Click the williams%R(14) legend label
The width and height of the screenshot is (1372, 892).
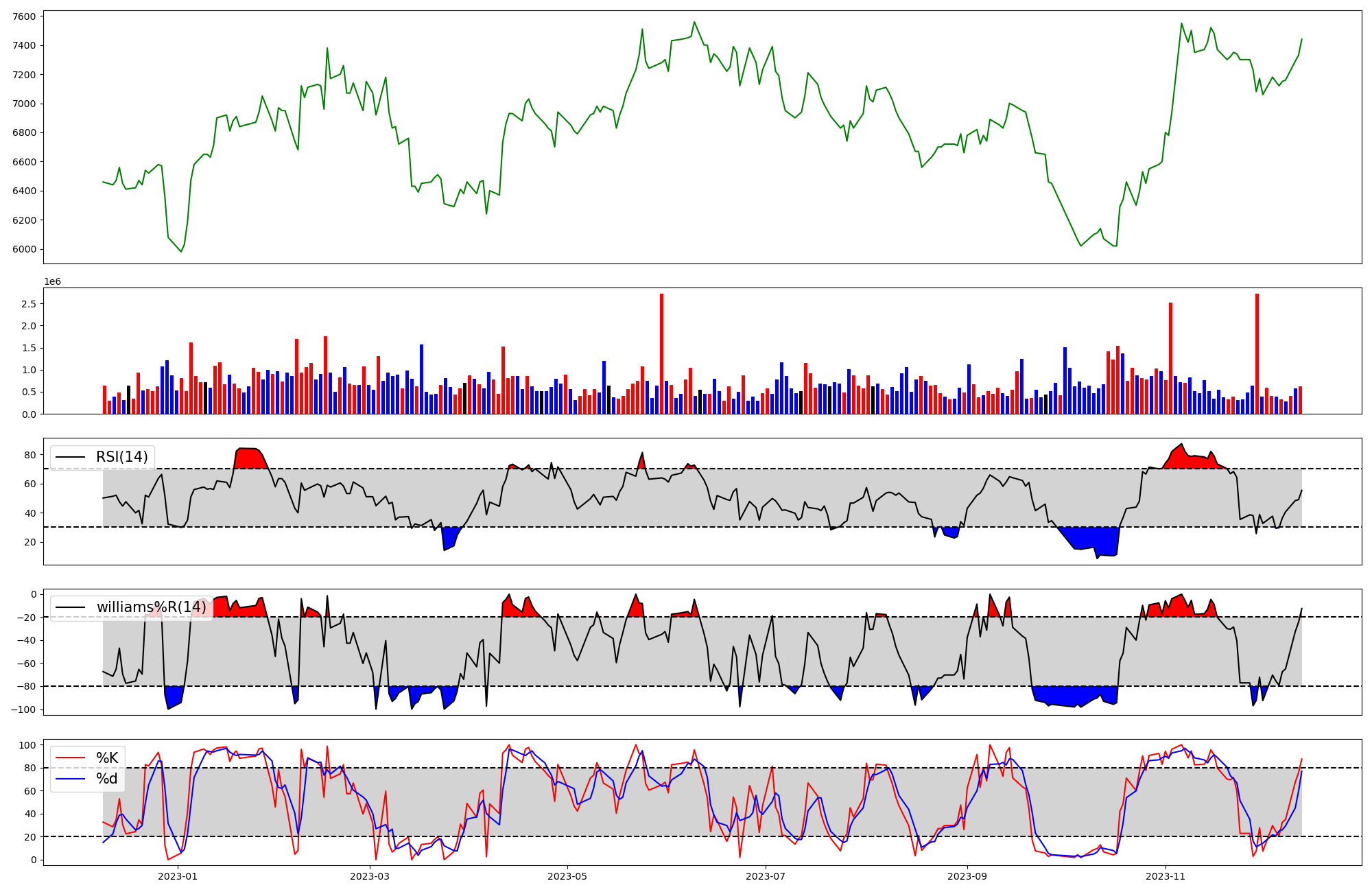pos(151,607)
